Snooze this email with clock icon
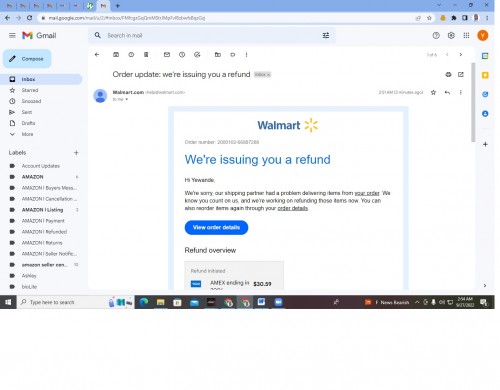Viewport: 500px width, 390px height. [182, 55]
